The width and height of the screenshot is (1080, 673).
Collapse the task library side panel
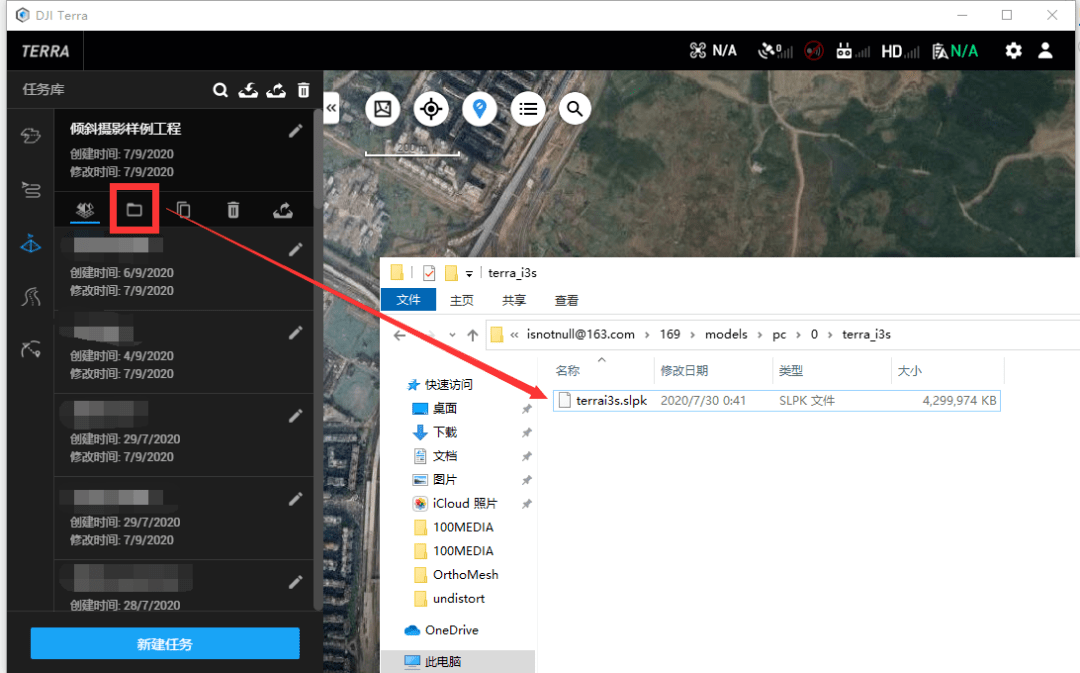pos(331,108)
